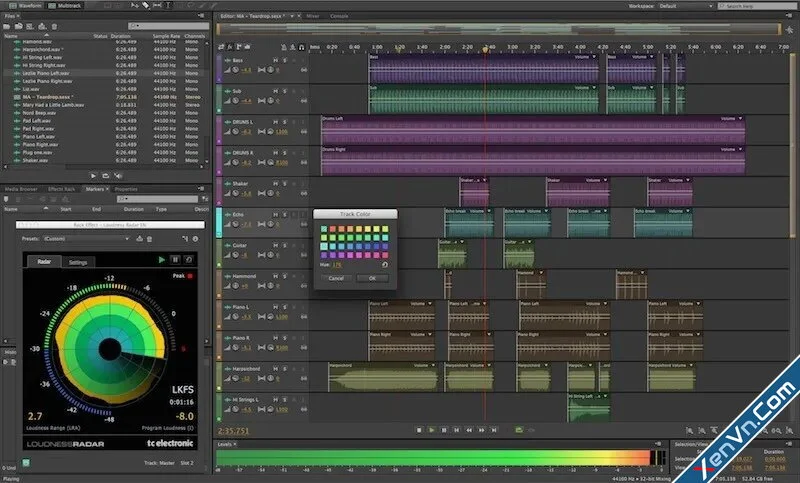Switch to Waveform view
The width and height of the screenshot is (800, 483).
coord(24,6)
